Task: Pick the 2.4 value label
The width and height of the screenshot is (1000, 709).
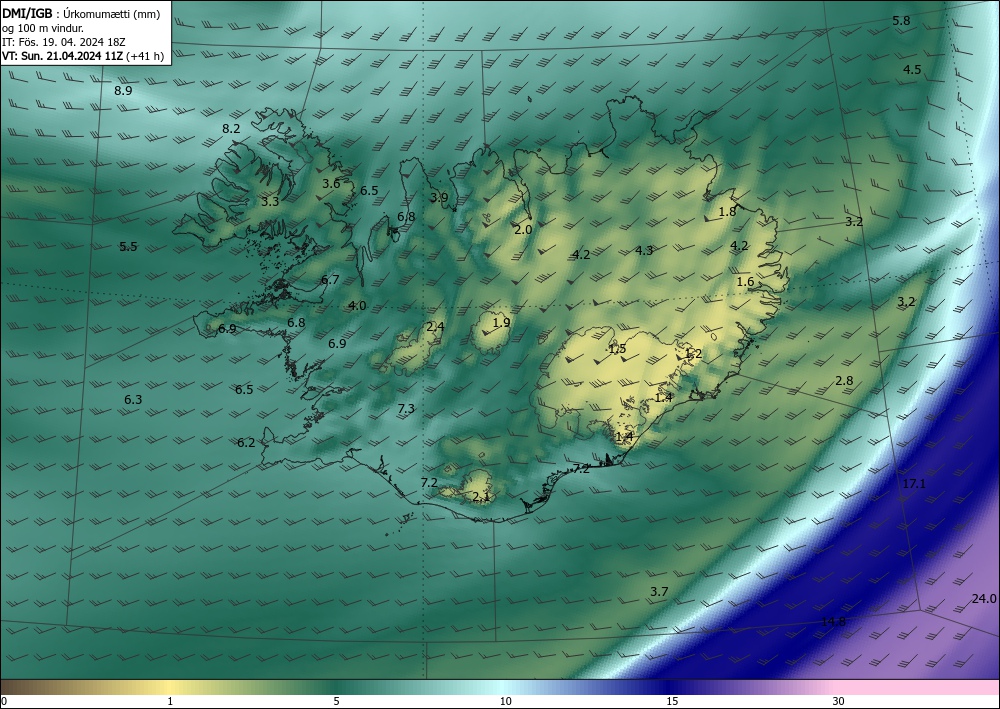Action: click(x=435, y=327)
